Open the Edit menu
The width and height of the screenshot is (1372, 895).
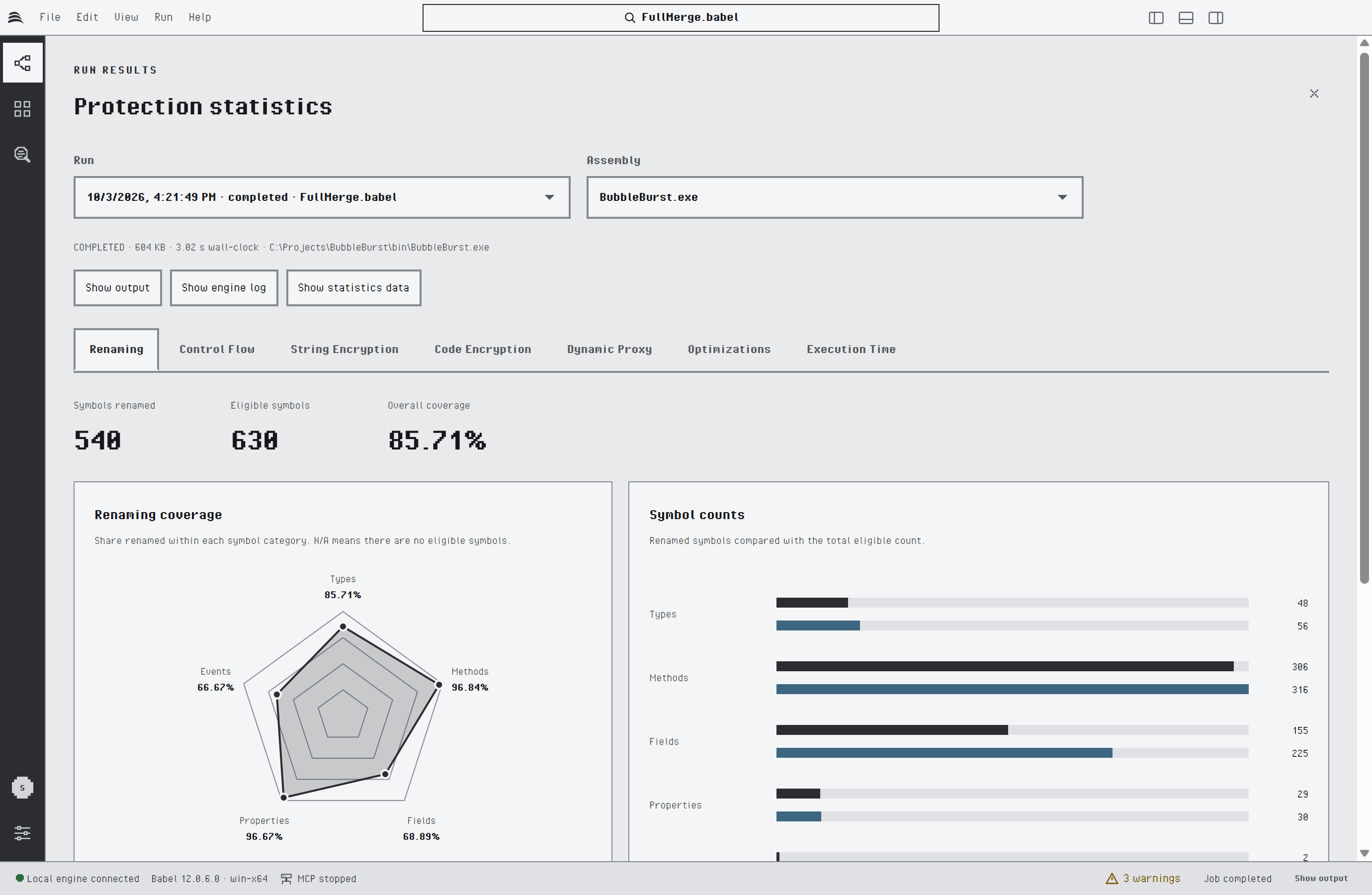(87, 17)
